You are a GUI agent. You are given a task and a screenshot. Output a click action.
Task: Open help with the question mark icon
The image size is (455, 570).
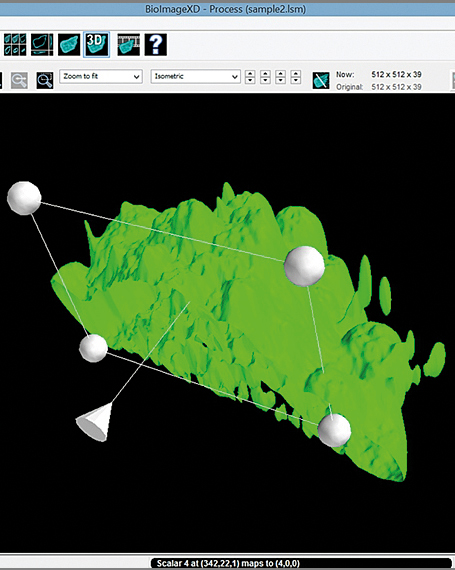tap(156, 44)
